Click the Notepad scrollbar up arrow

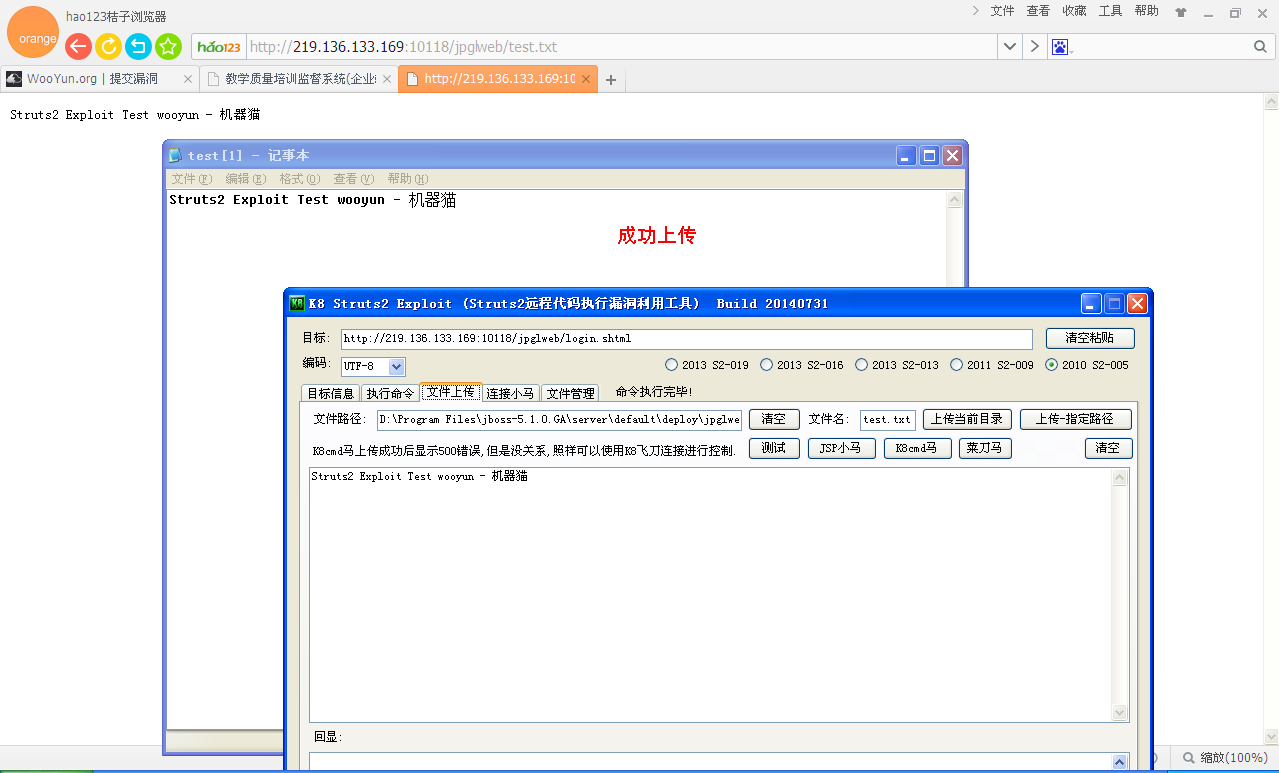(954, 200)
